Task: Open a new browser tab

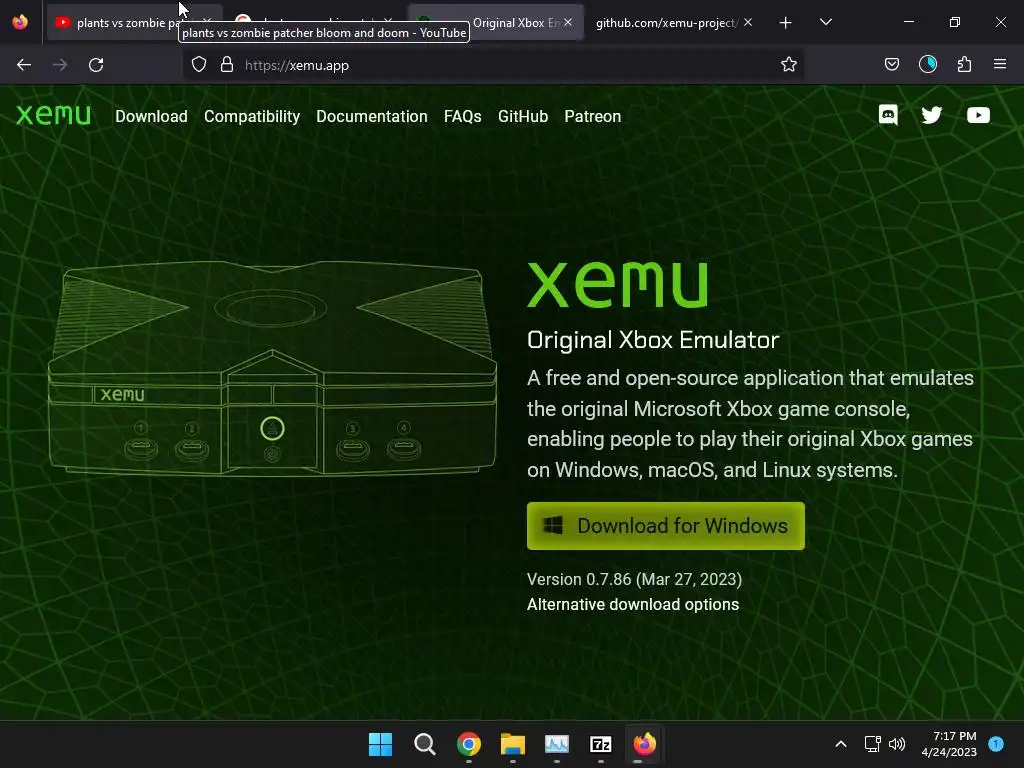Action: click(786, 23)
